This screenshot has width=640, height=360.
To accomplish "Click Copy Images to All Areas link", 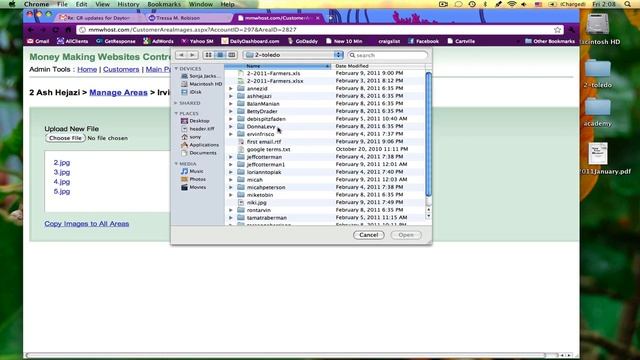I will pos(87,224).
